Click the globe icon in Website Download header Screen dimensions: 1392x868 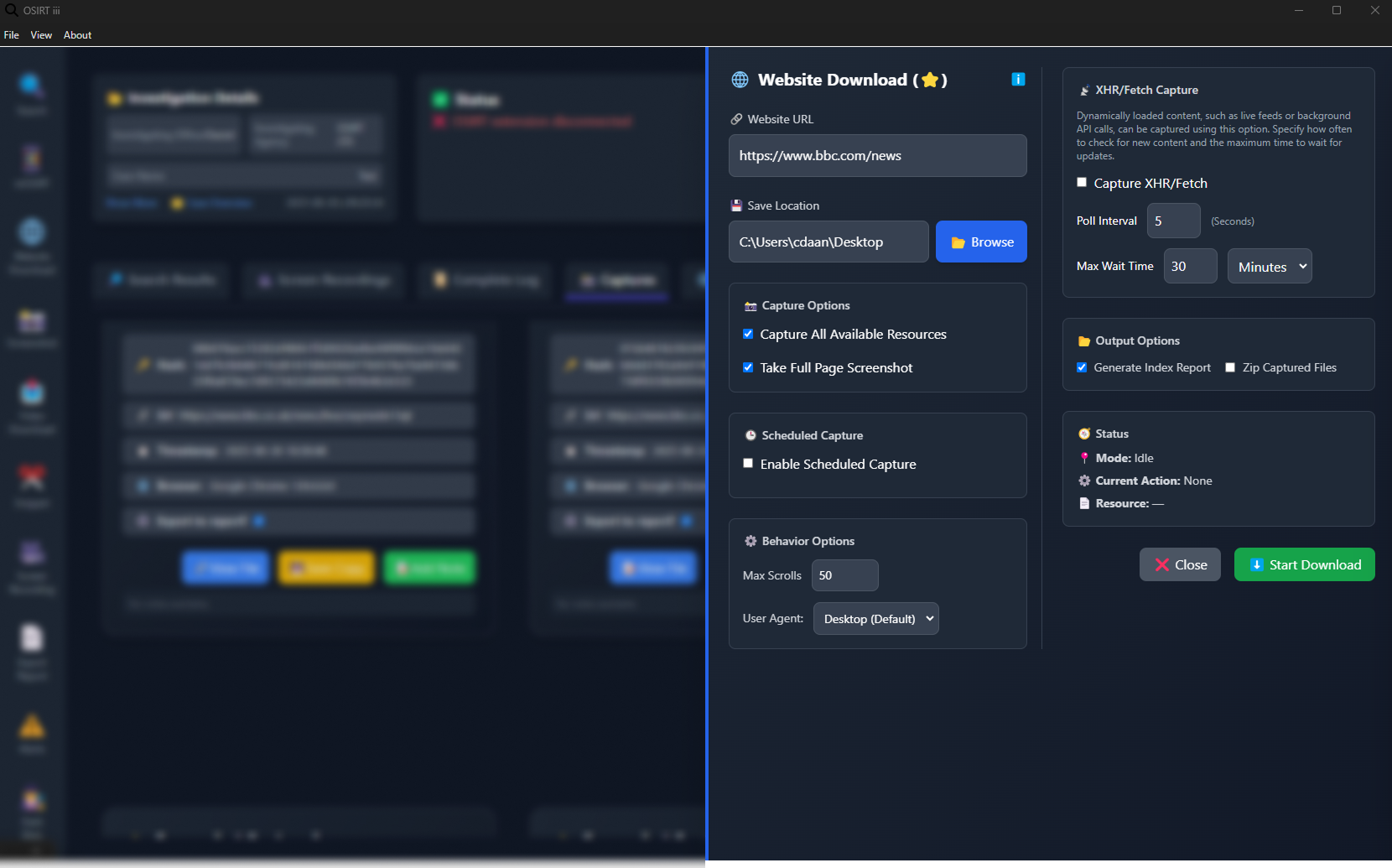tap(740, 80)
